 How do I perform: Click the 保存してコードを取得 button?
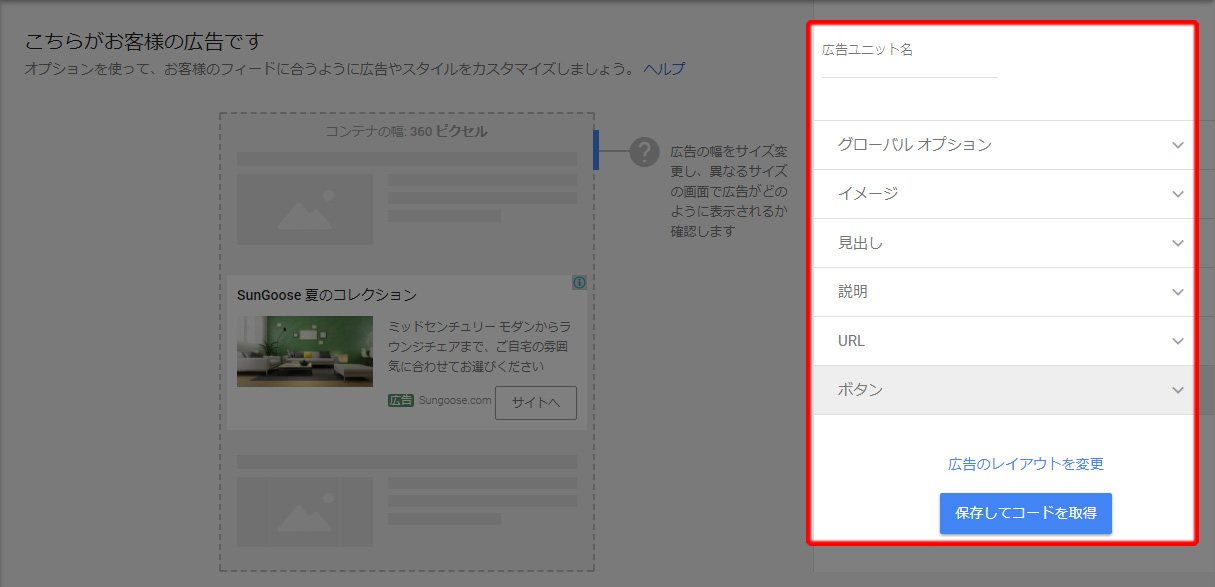[1026, 513]
